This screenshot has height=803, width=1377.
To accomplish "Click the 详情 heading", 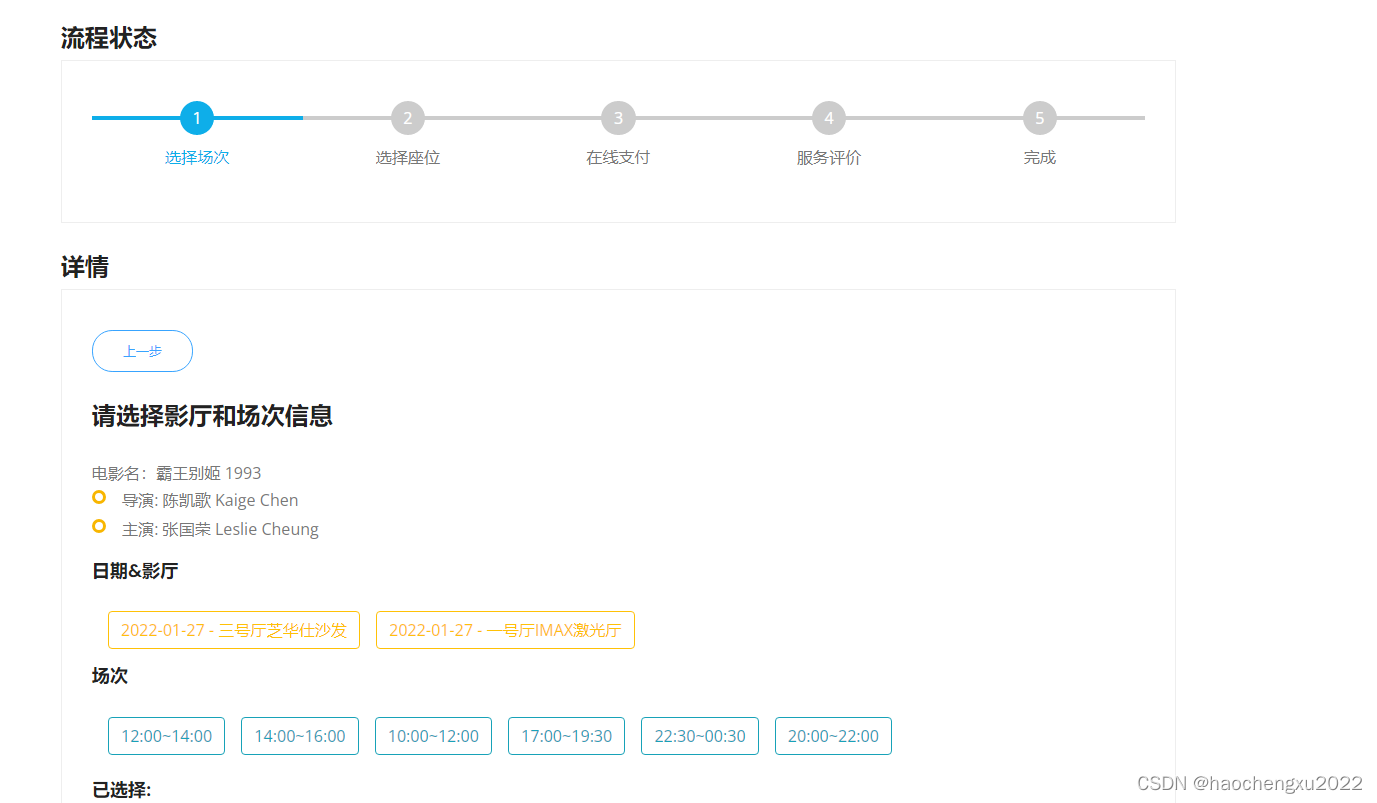I will [x=85, y=267].
